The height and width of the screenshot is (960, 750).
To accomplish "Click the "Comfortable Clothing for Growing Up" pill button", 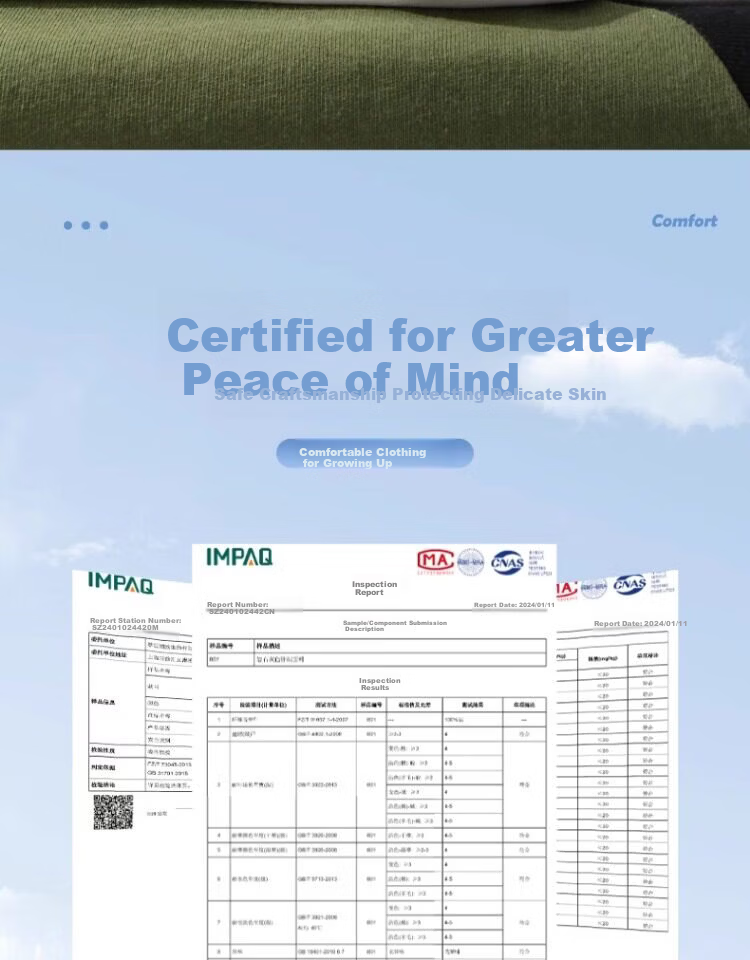I will coord(375,454).
